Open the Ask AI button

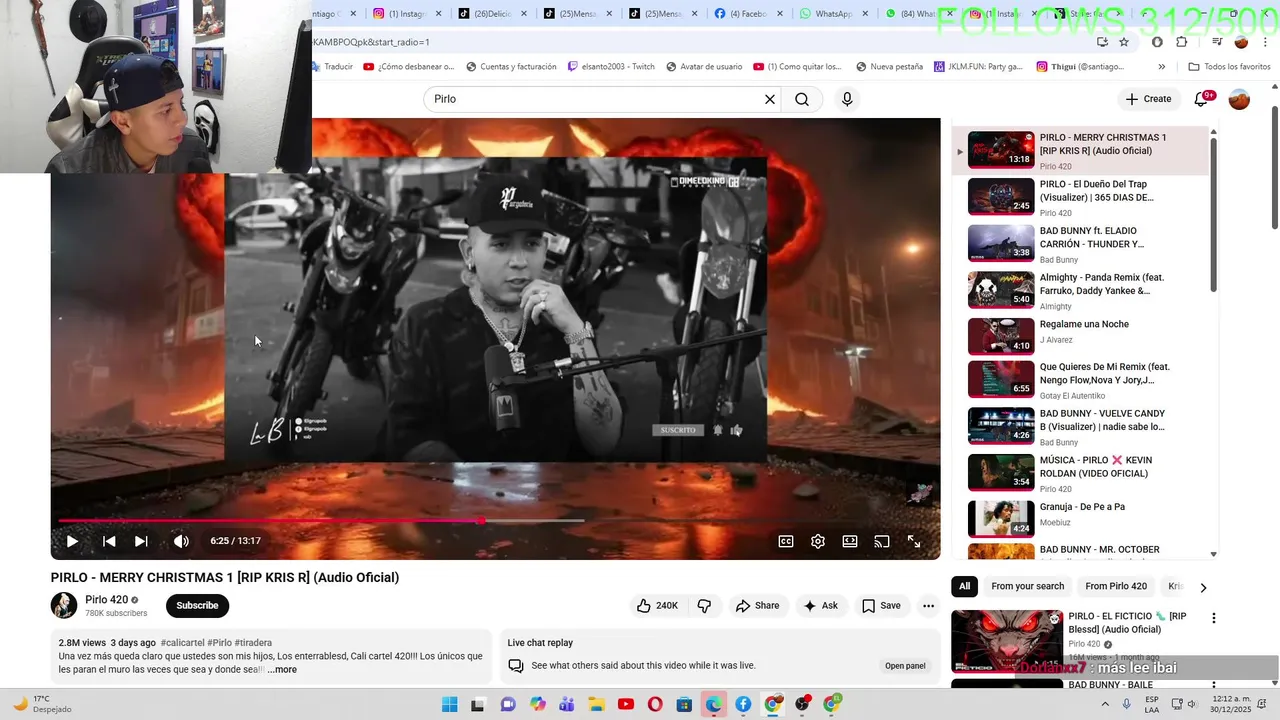point(820,605)
